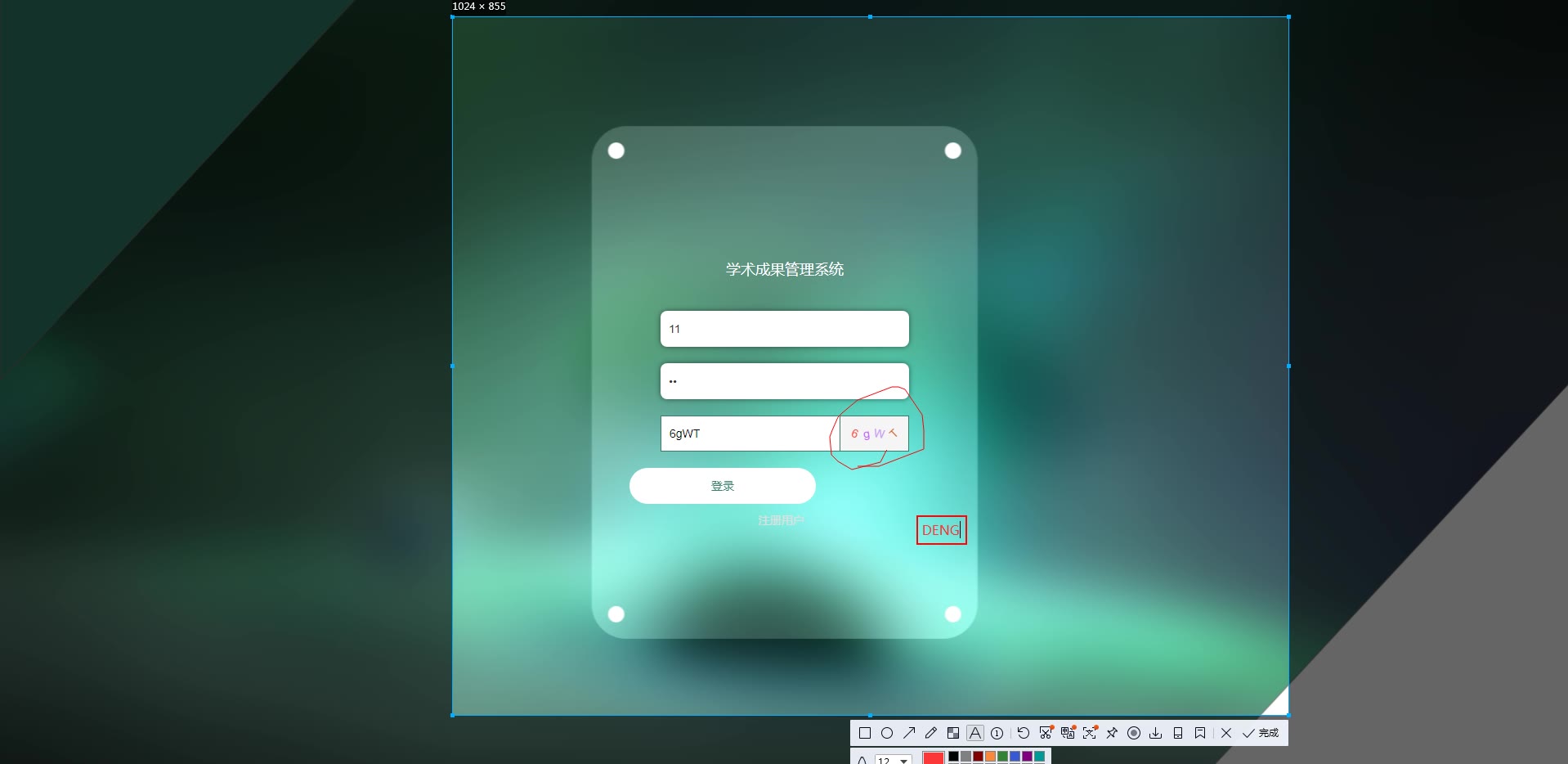Image resolution: width=1568 pixels, height=764 pixels.
Task: Choose the arrow annotation tool
Action: point(909,733)
